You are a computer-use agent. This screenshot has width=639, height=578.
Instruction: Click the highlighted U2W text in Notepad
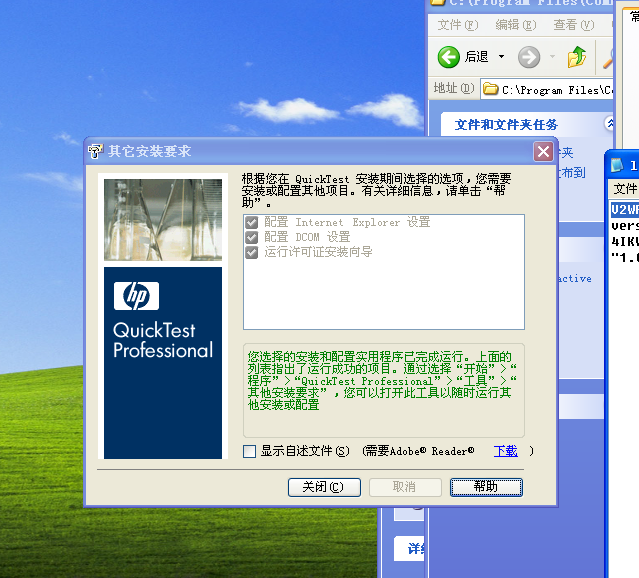click(624, 210)
